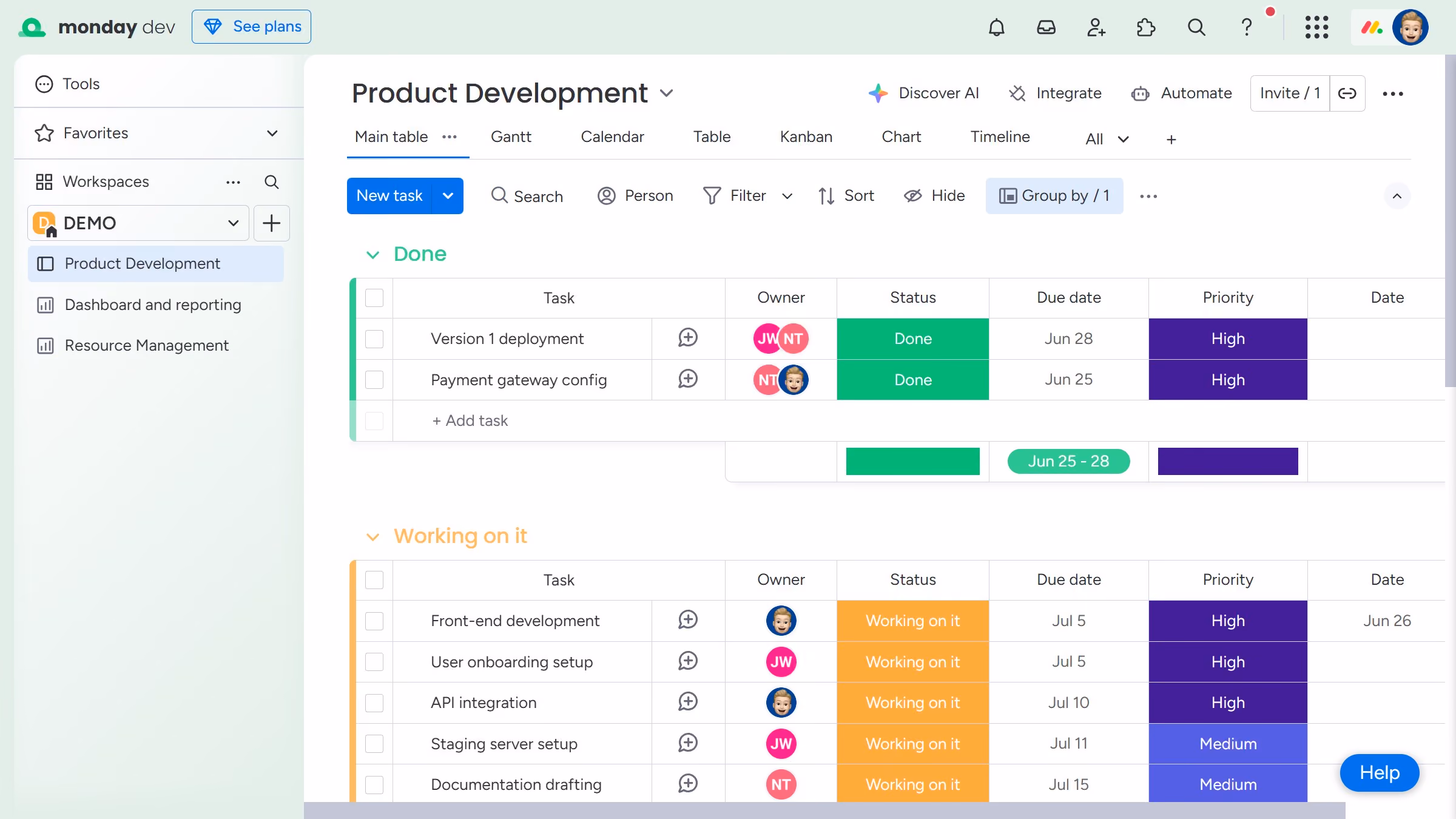Open the Calendar view tab

tap(612, 137)
